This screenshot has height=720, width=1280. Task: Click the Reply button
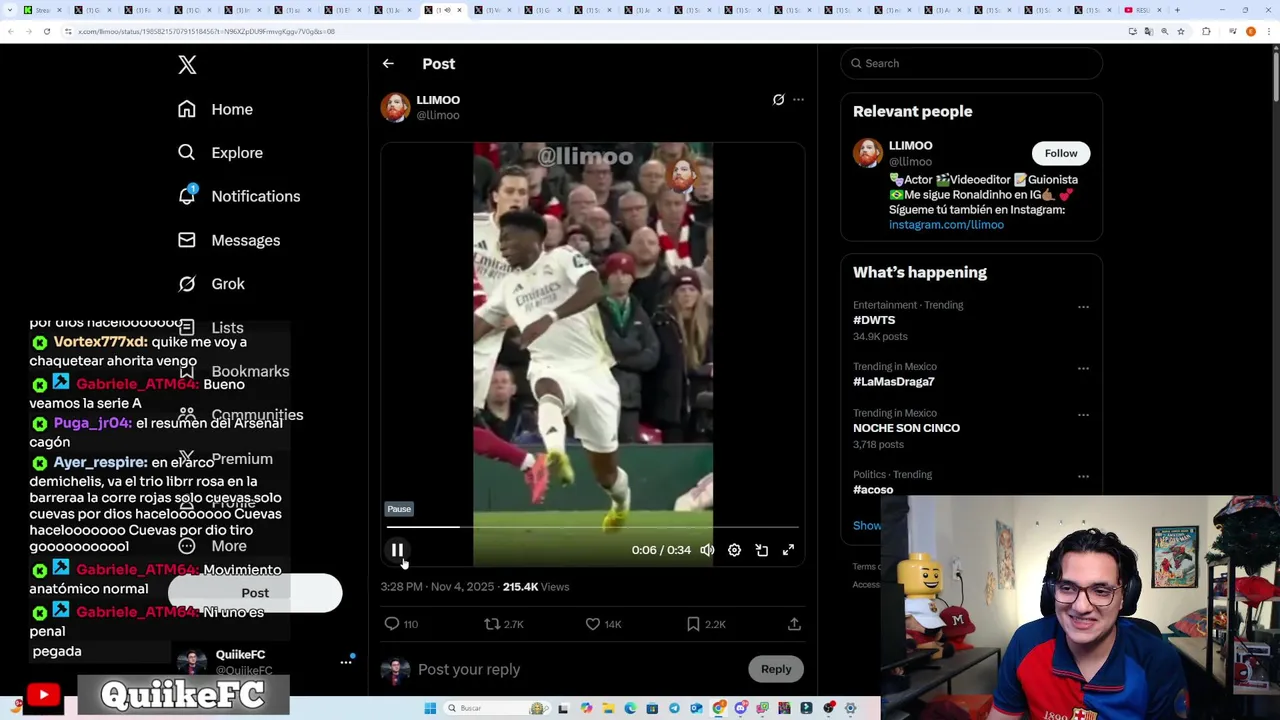(776, 669)
